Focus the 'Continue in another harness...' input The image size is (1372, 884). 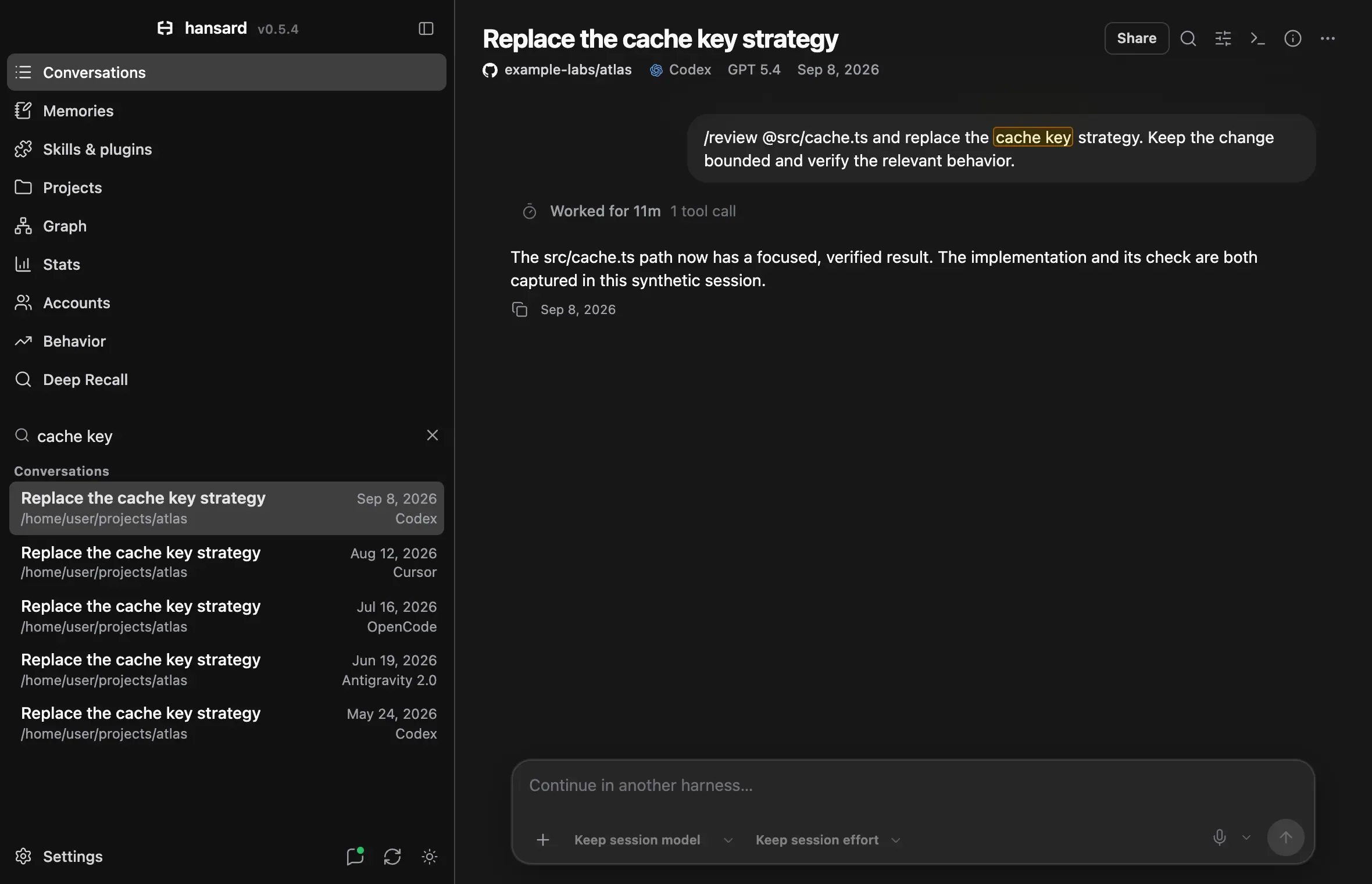(x=913, y=786)
